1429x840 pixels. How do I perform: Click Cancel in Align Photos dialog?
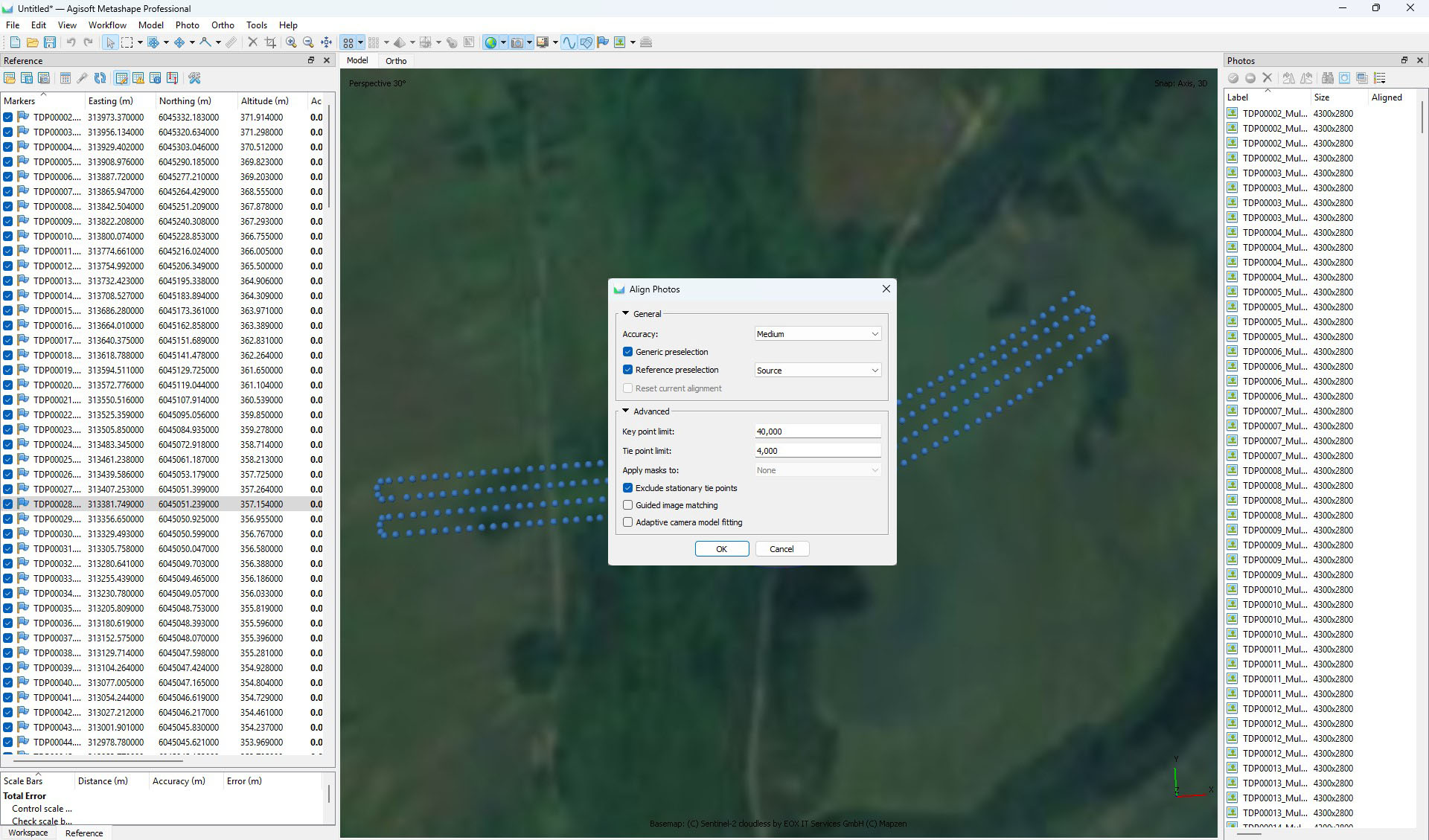pos(781,549)
